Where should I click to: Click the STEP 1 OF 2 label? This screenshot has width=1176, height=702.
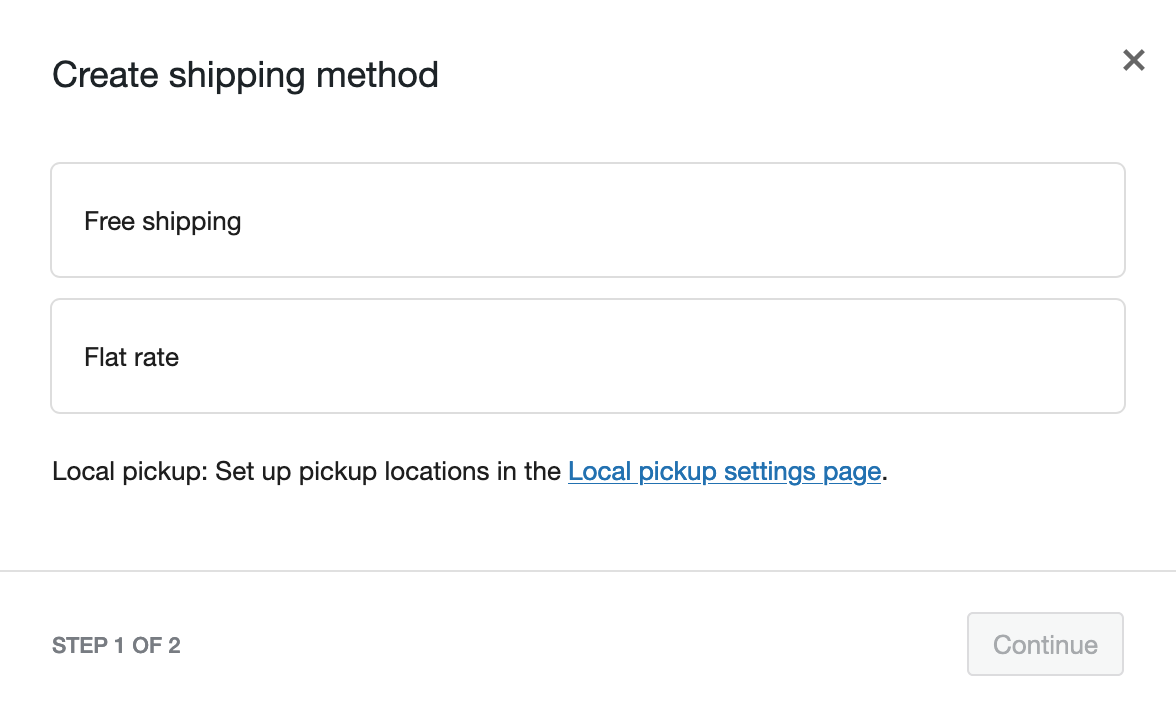pyautogui.click(x=116, y=645)
